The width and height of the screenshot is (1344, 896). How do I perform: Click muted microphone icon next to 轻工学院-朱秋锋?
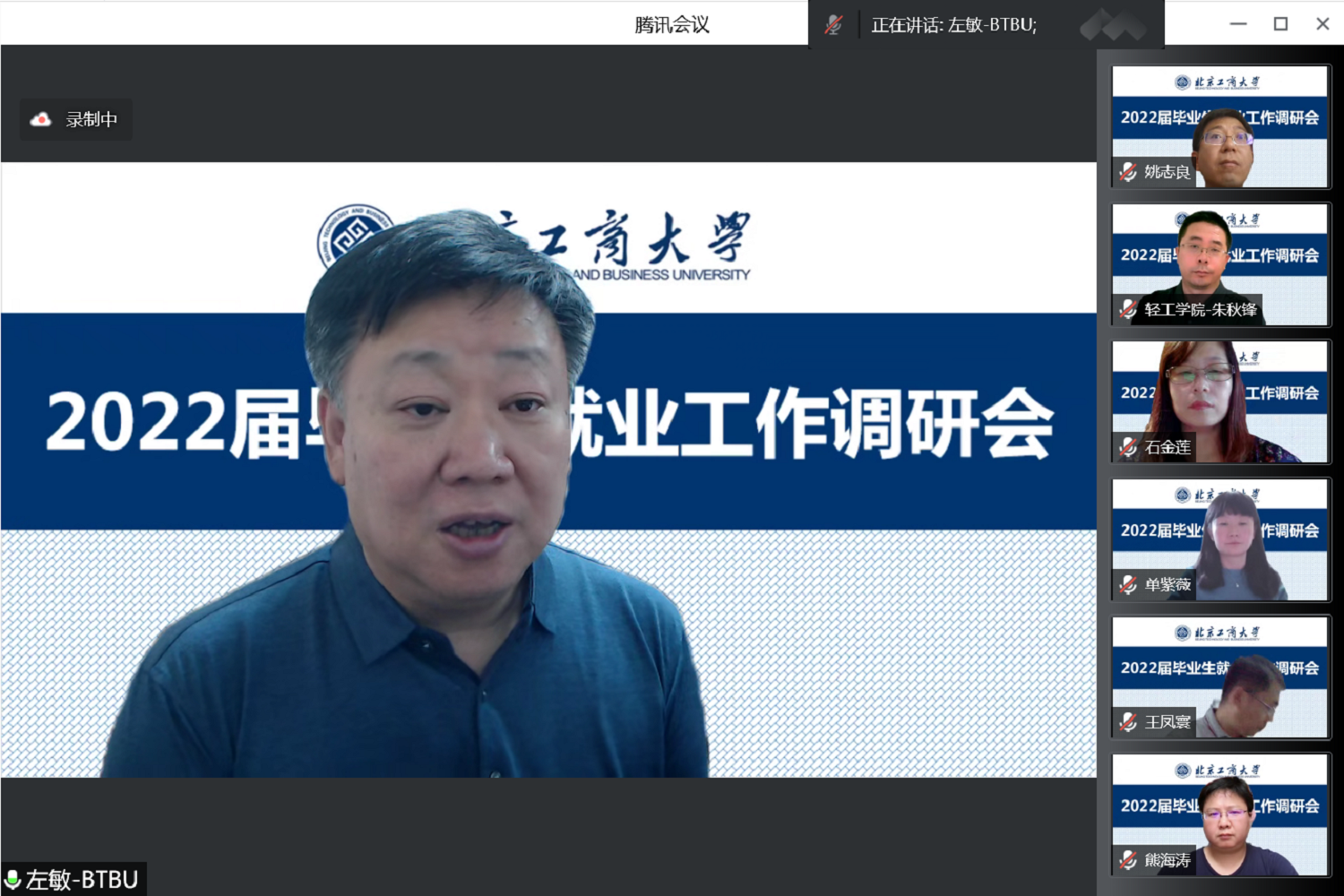coord(1128,310)
